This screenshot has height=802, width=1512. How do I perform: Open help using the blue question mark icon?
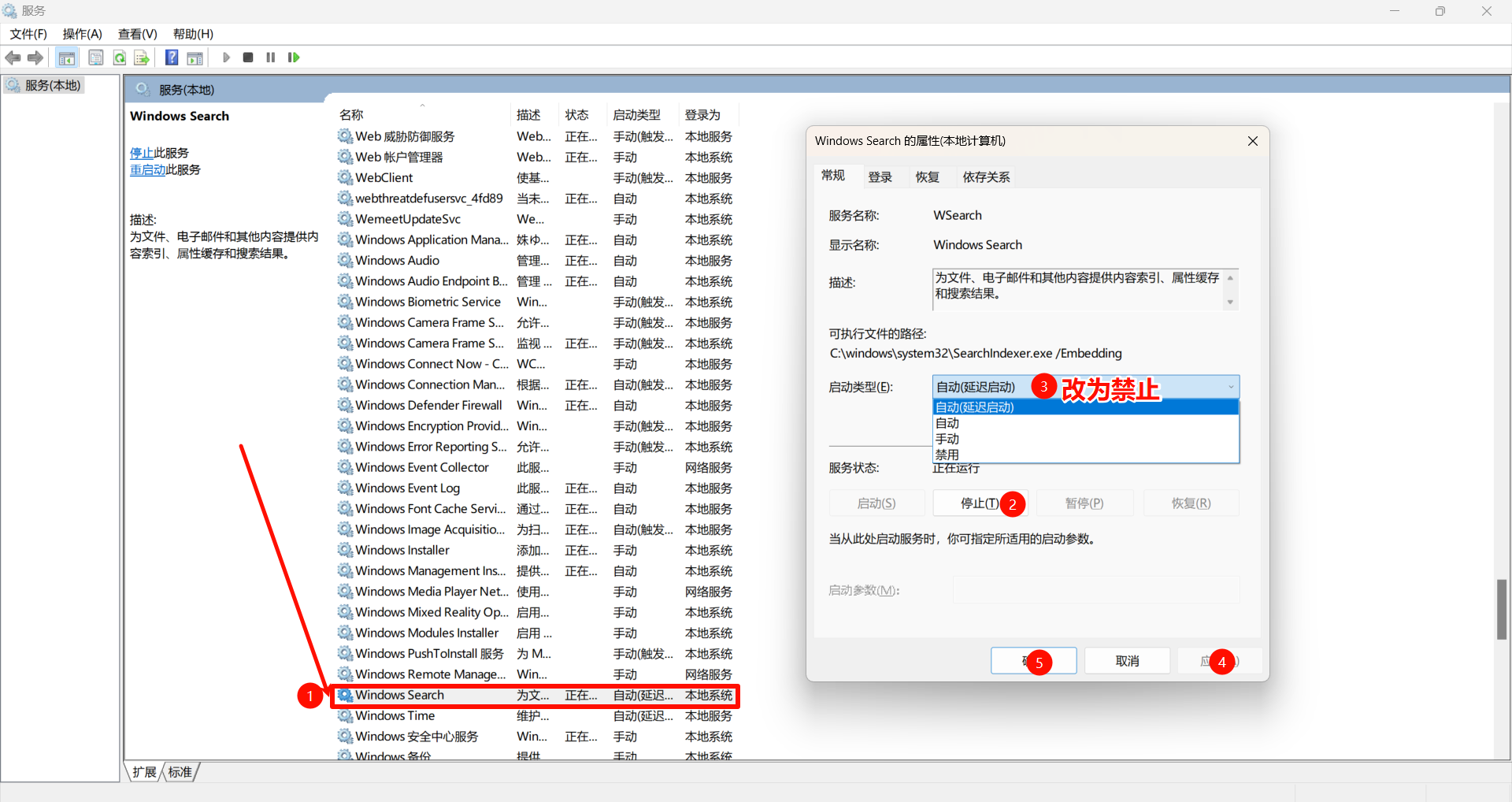pyautogui.click(x=171, y=57)
